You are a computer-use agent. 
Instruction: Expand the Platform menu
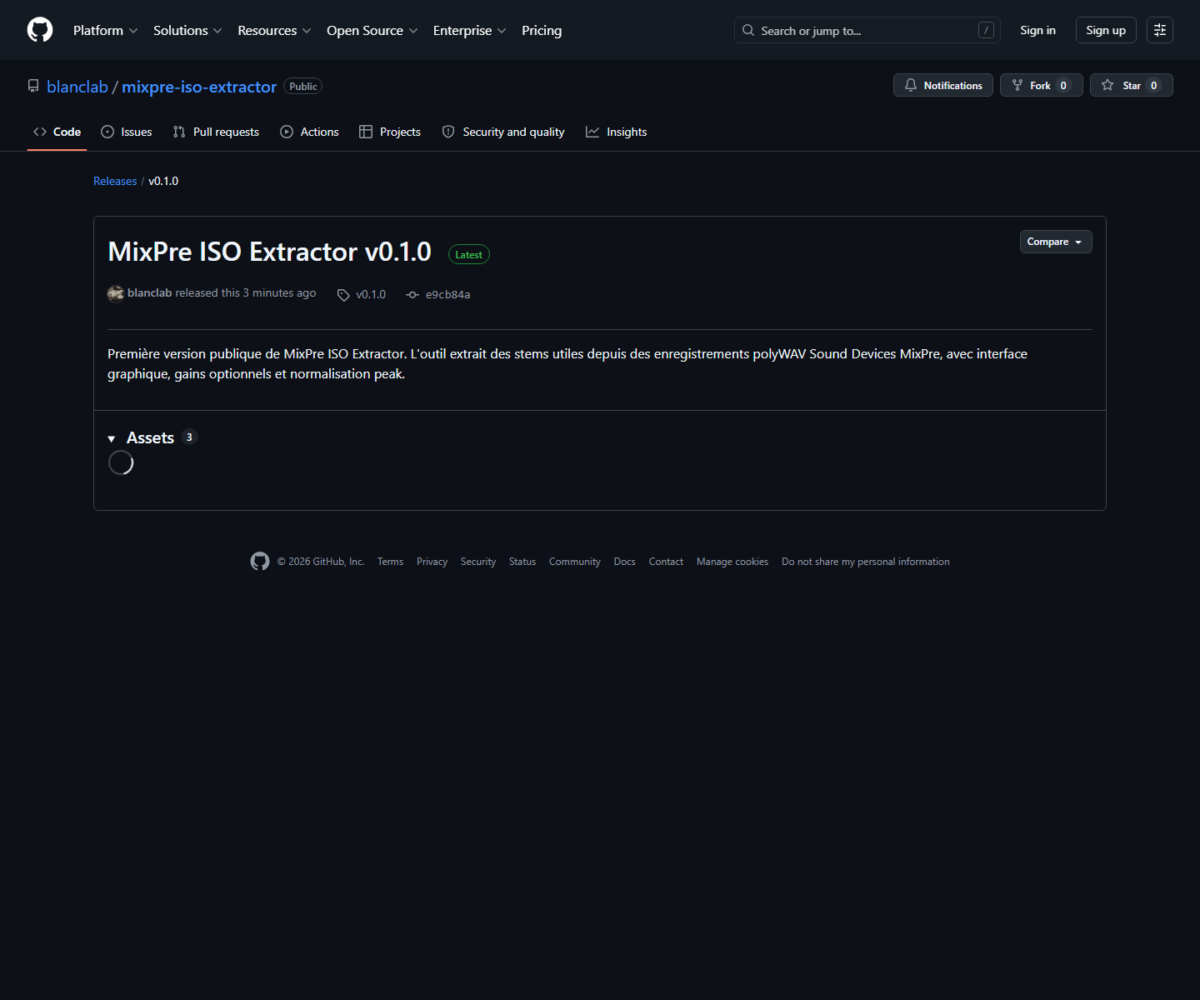[x=105, y=30]
